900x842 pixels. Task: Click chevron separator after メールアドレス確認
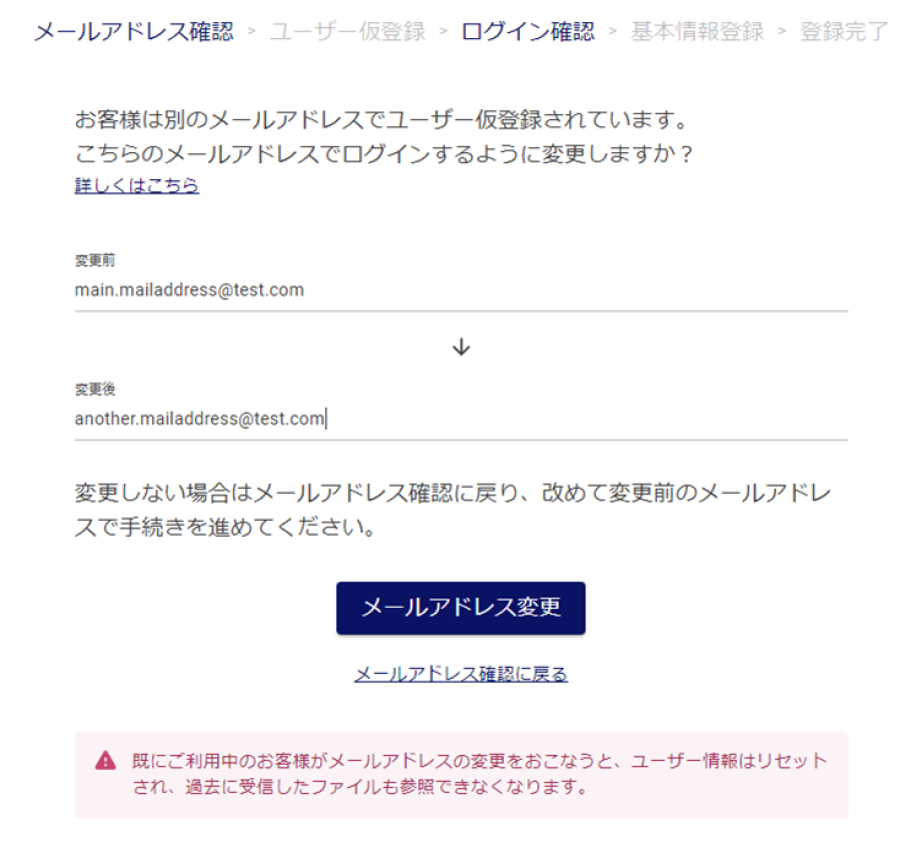pos(251,31)
